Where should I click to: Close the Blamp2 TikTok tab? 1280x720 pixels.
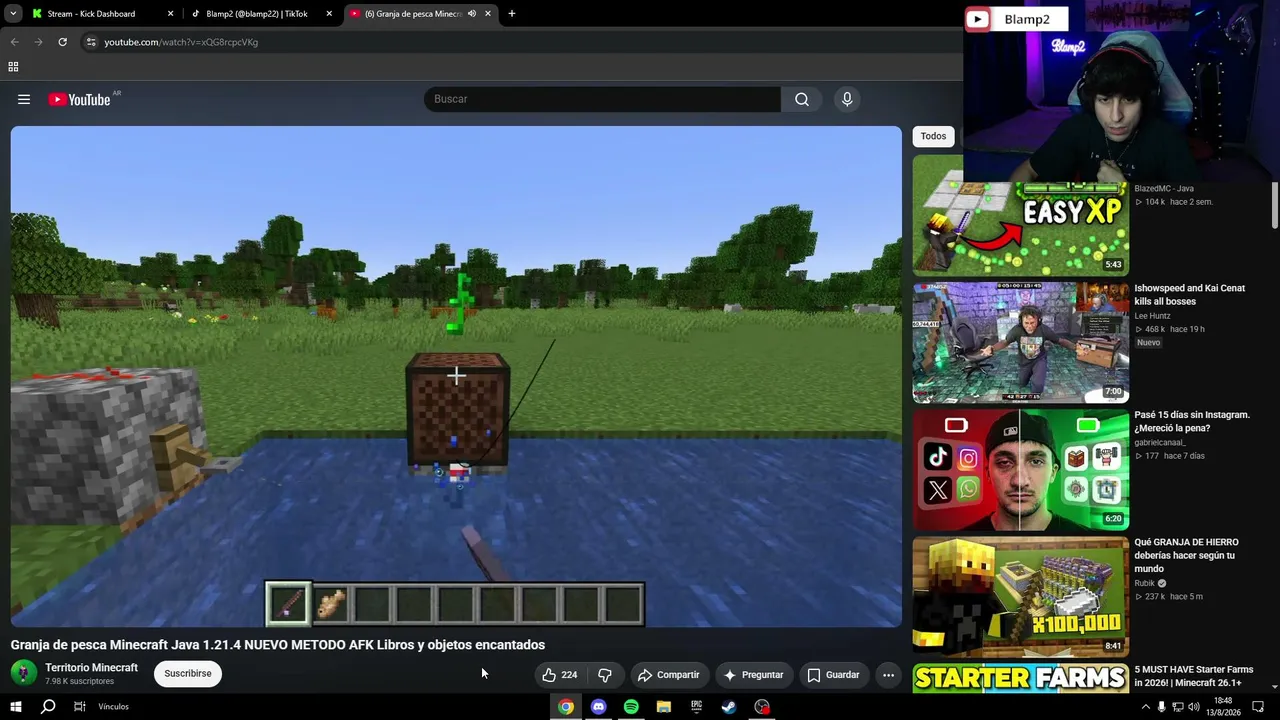pyautogui.click(x=329, y=14)
